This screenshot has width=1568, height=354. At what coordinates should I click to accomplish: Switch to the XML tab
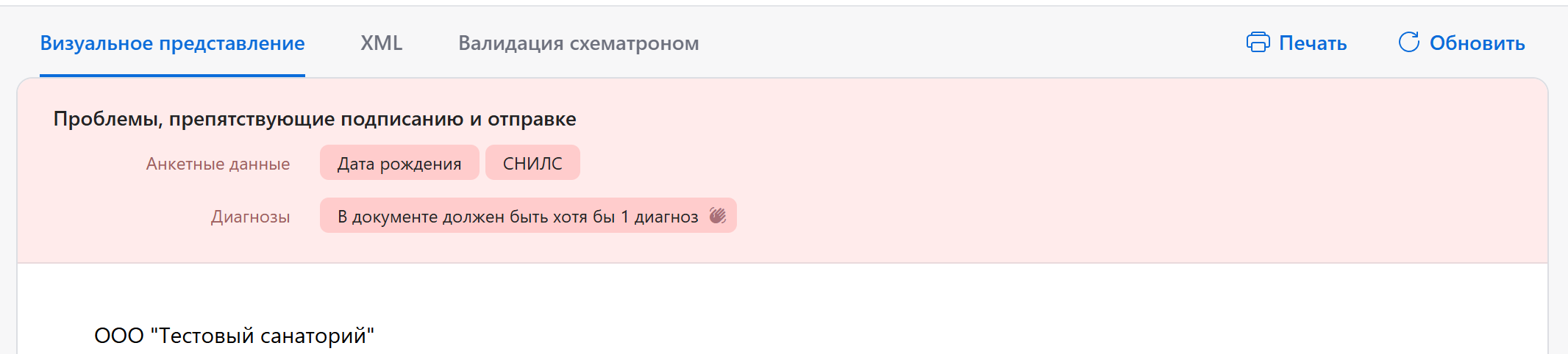pyautogui.click(x=381, y=43)
